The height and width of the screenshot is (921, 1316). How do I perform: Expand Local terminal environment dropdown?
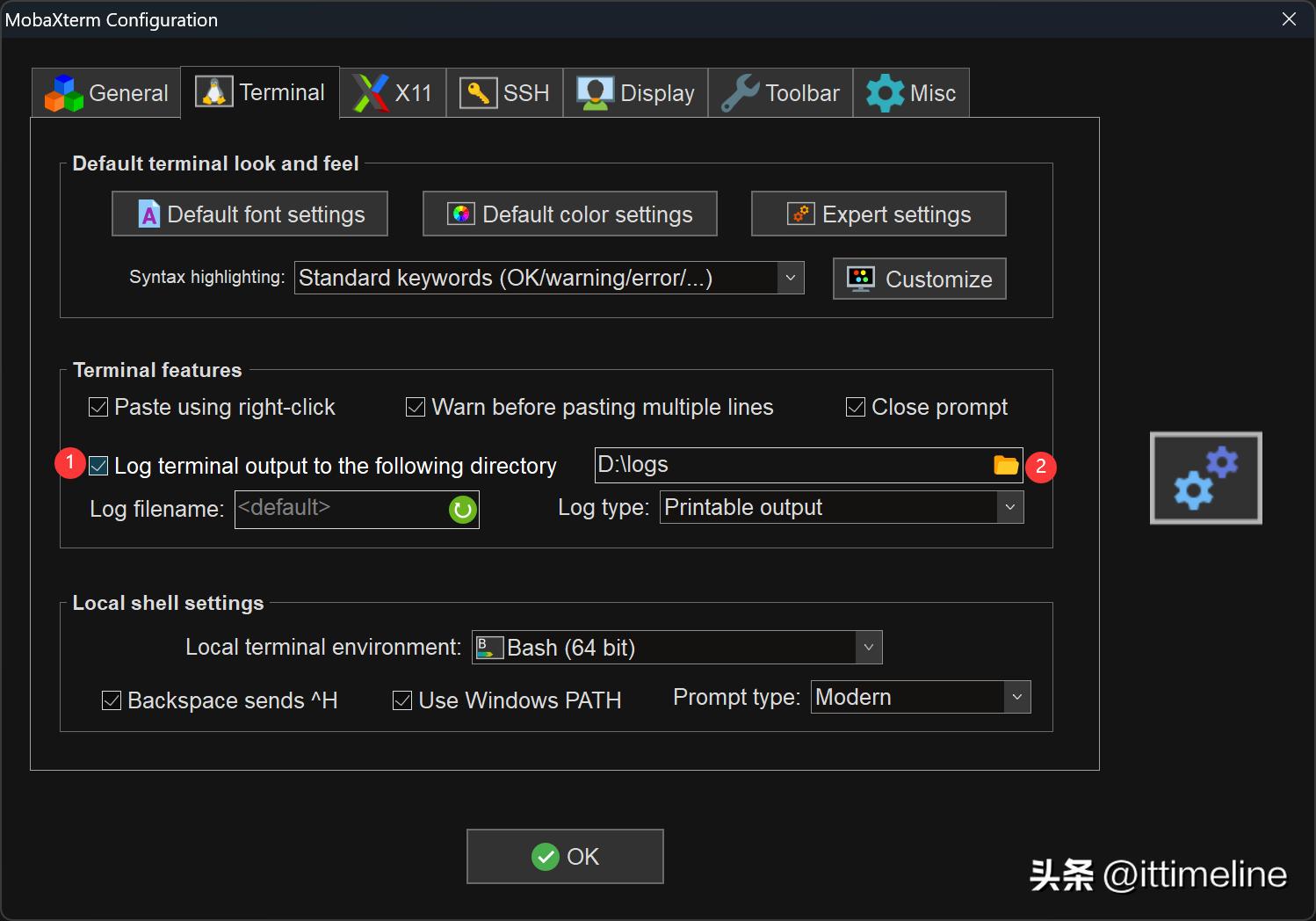click(x=868, y=648)
